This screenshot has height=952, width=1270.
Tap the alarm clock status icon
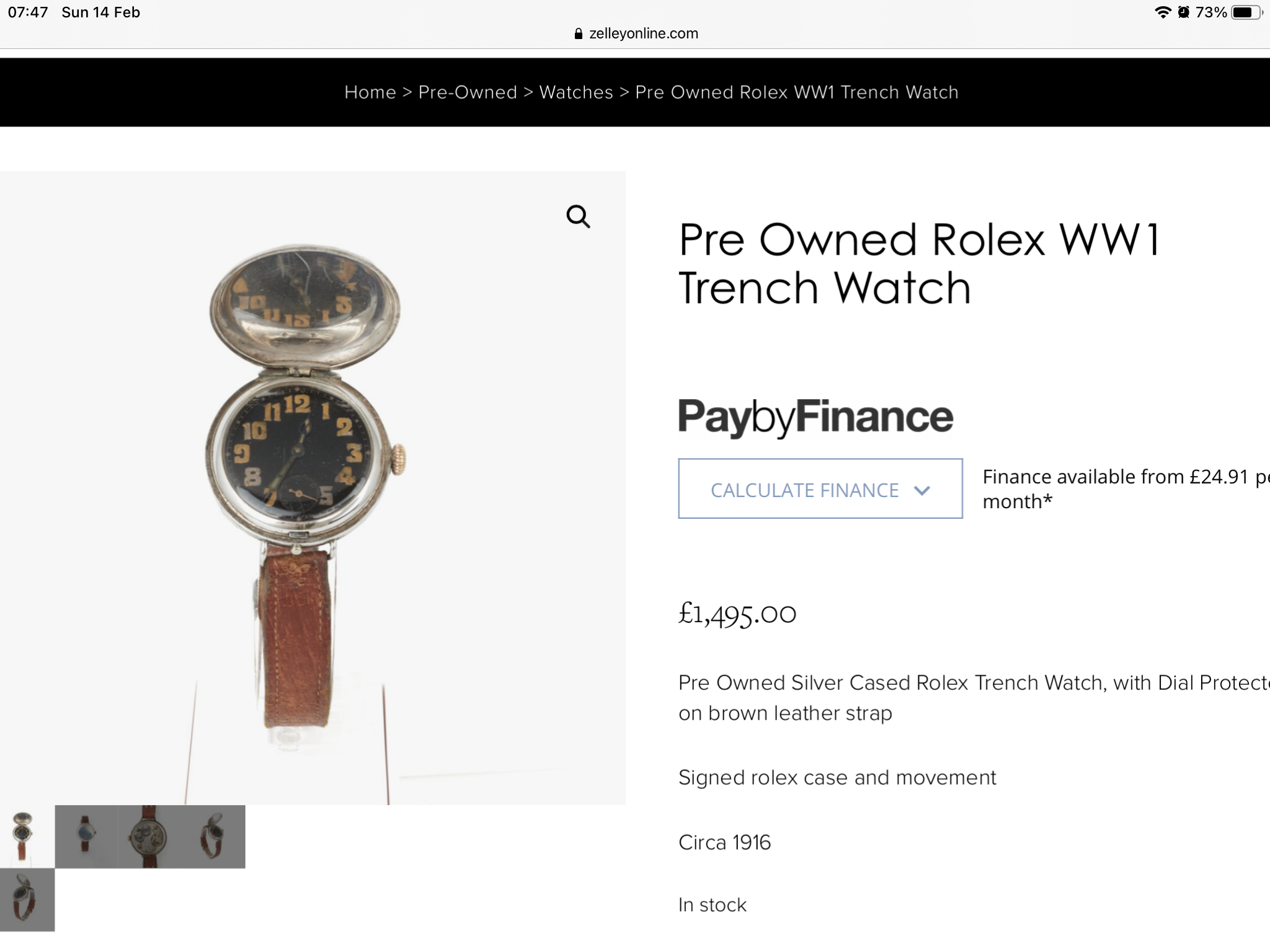(x=1183, y=12)
